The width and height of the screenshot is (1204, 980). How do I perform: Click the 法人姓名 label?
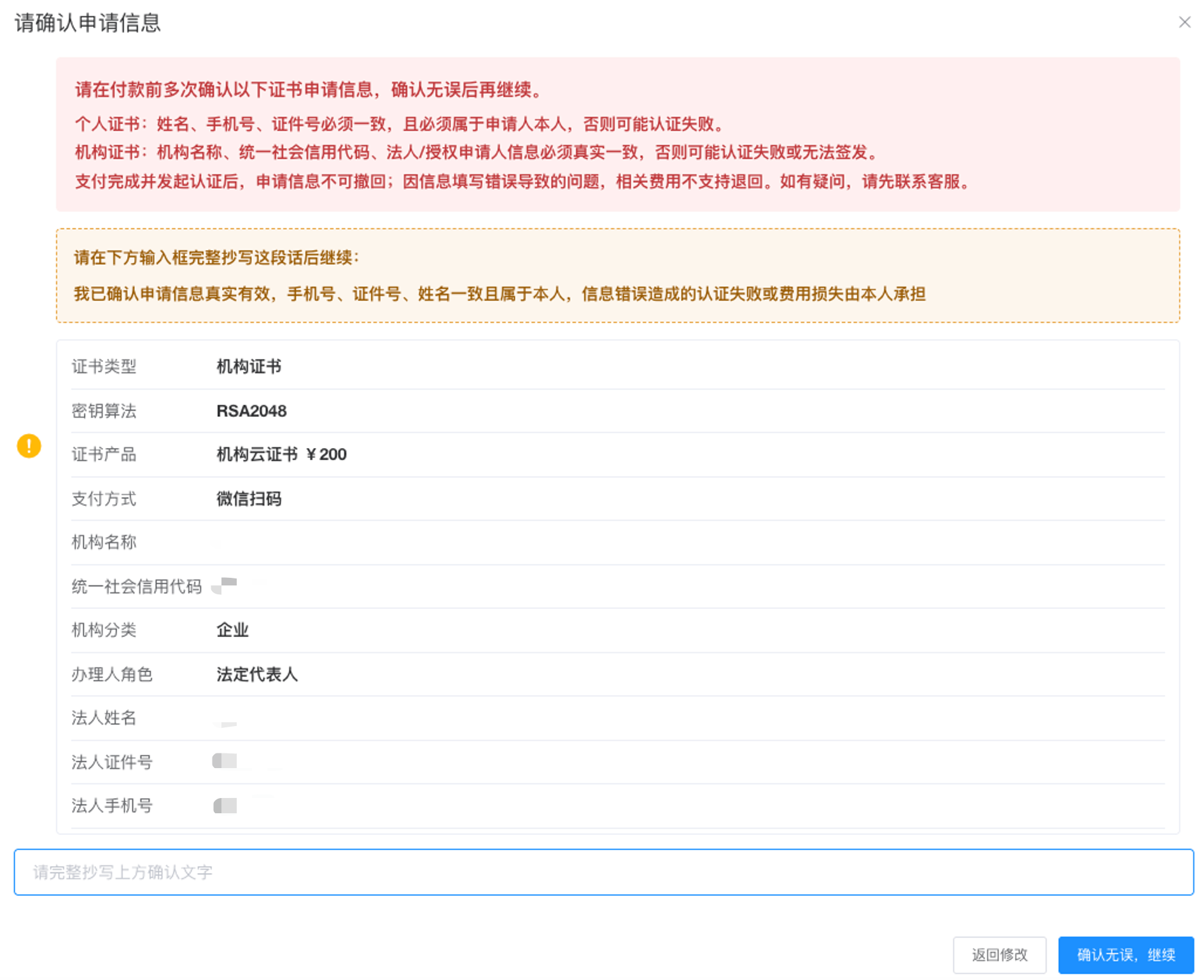[x=104, y=718]
